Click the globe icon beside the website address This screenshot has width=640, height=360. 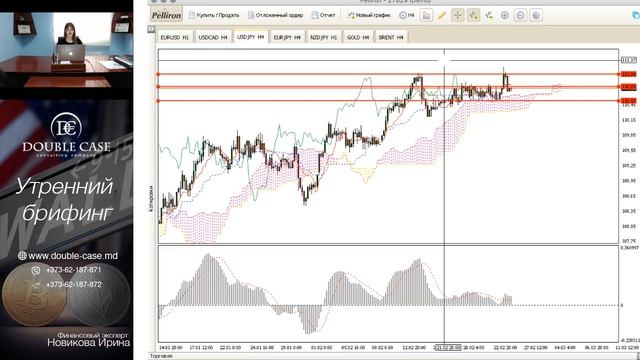[22, 256]
